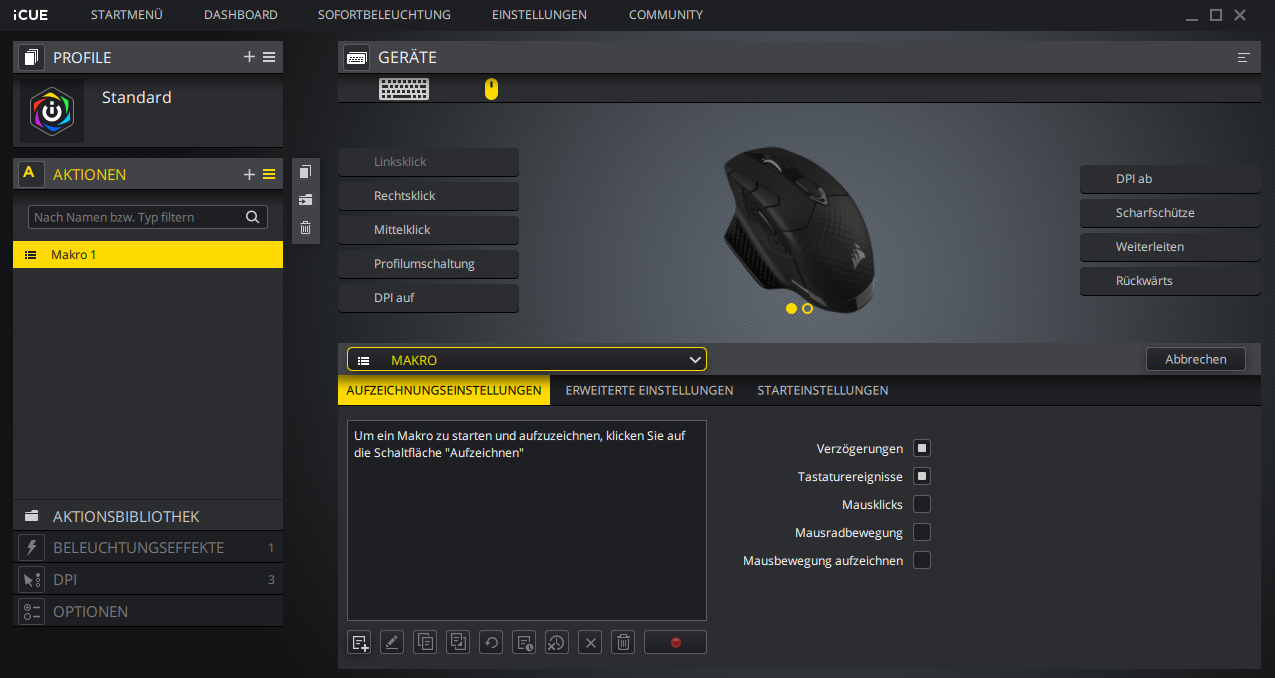Switch to Erweiterte Einstellungen tab

649,390
